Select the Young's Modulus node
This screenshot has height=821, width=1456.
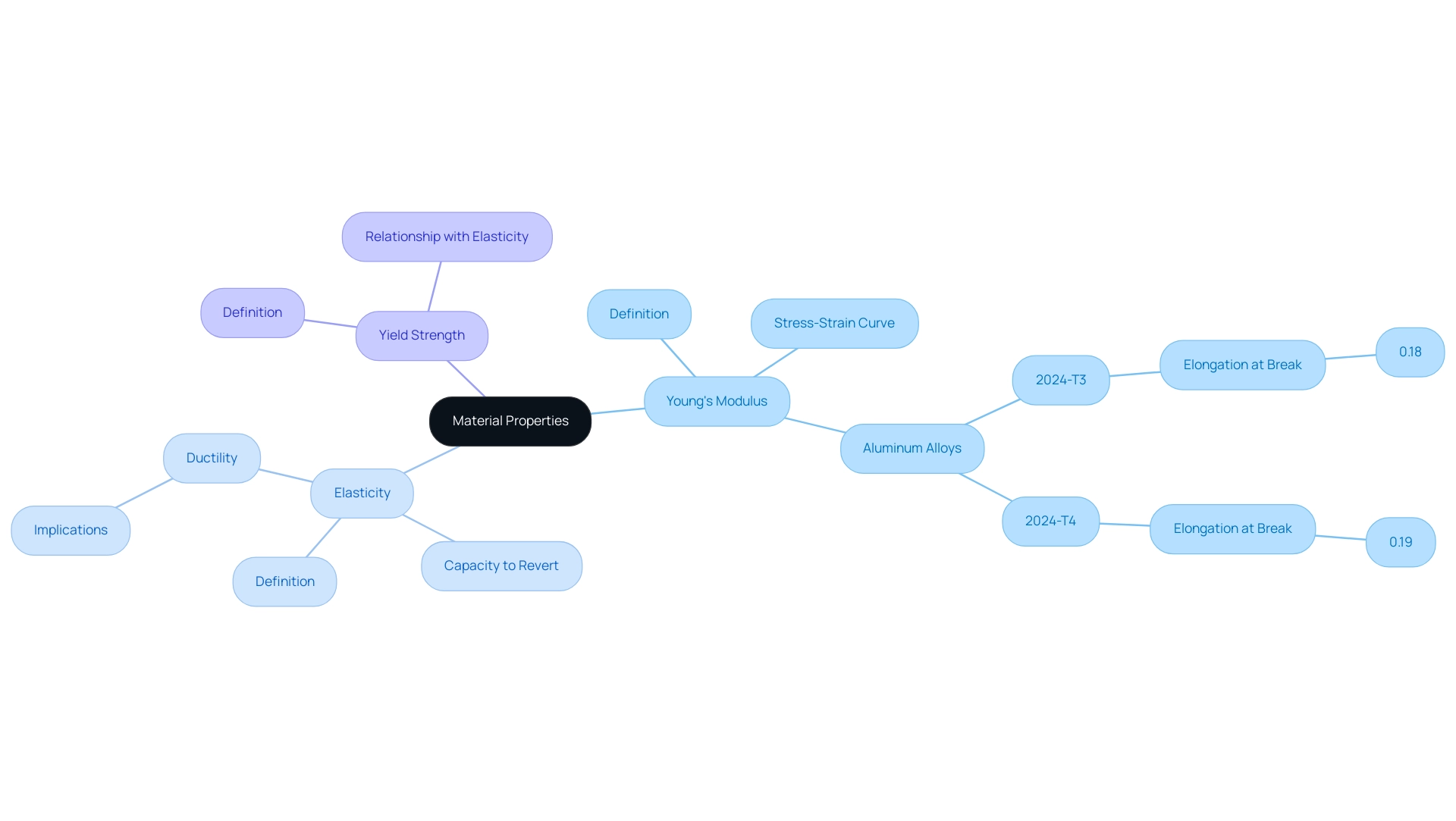716,400
